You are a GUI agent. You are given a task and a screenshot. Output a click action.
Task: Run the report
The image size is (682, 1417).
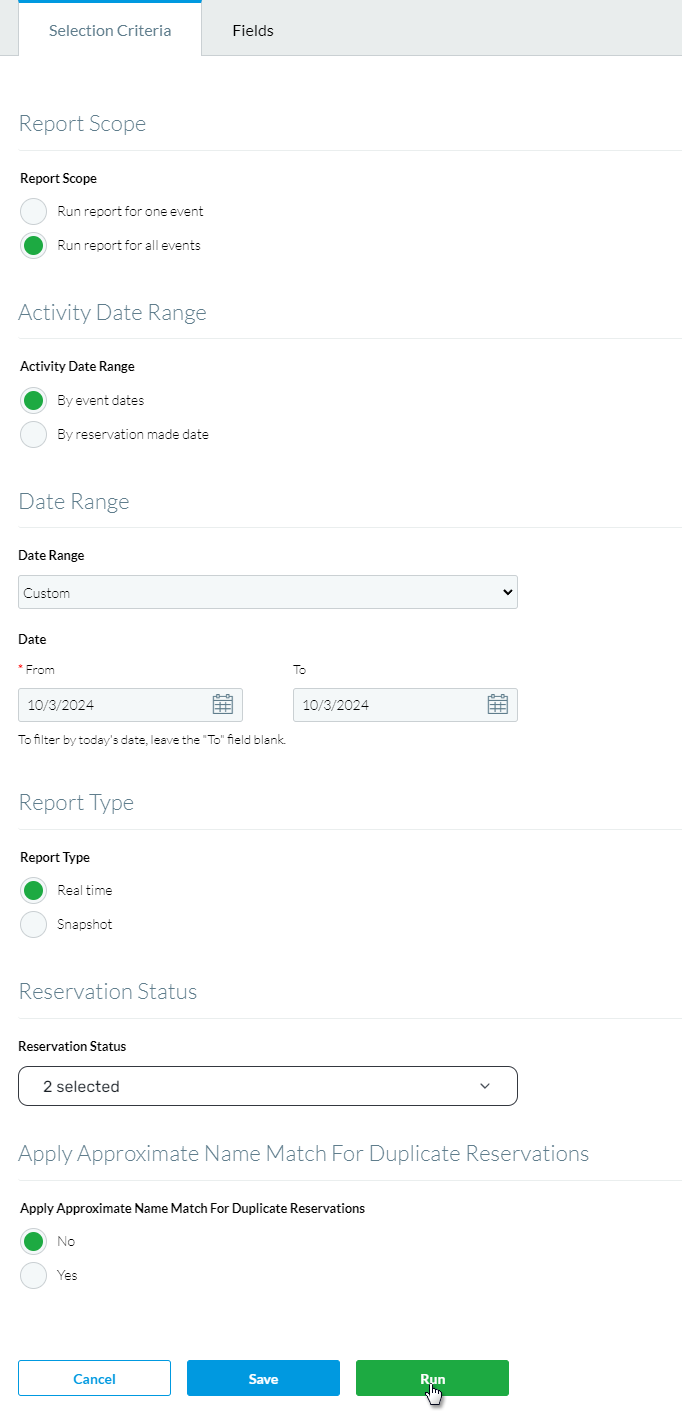pyautogui.click(x=431, y=1378)
